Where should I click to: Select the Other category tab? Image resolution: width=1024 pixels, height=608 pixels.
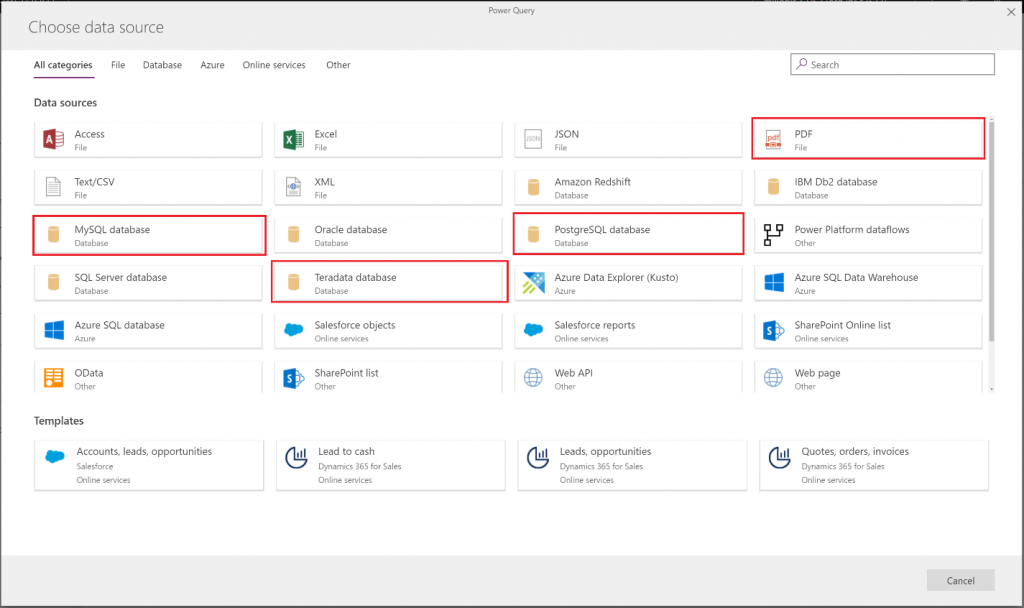click(338, 65)
